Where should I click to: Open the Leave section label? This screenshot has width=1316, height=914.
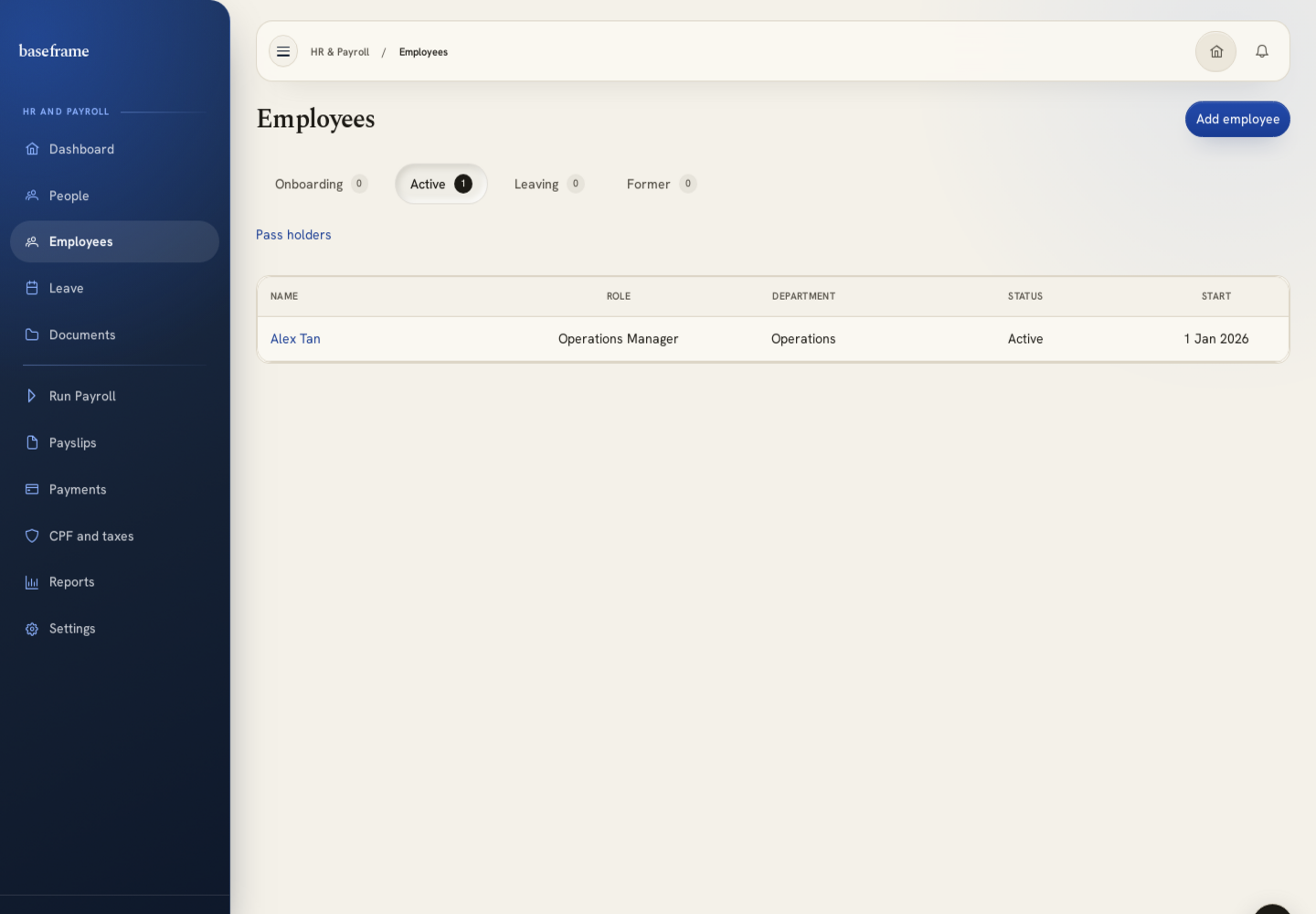pyautogui.click(x=66, y=288)
